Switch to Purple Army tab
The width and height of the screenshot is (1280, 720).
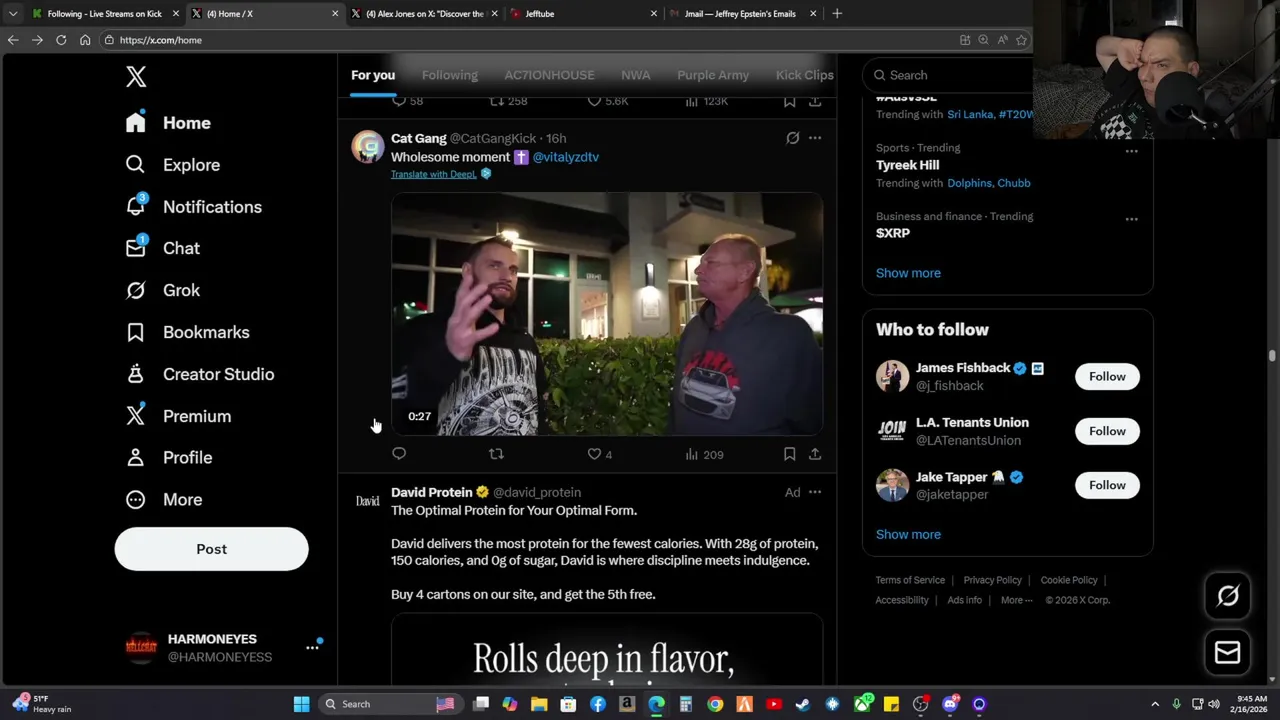click(713, 75)
